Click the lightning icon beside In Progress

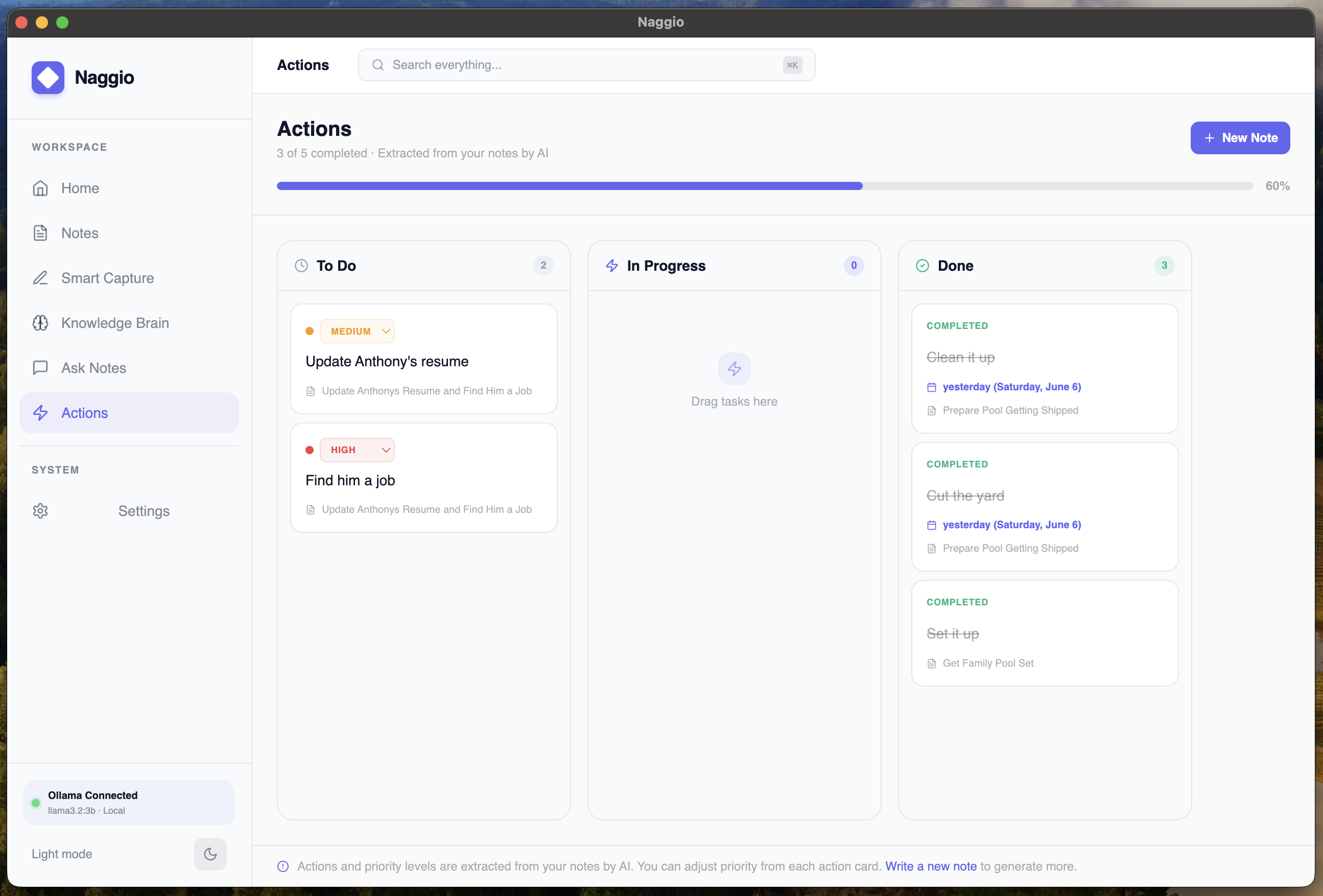click(612, 266)
